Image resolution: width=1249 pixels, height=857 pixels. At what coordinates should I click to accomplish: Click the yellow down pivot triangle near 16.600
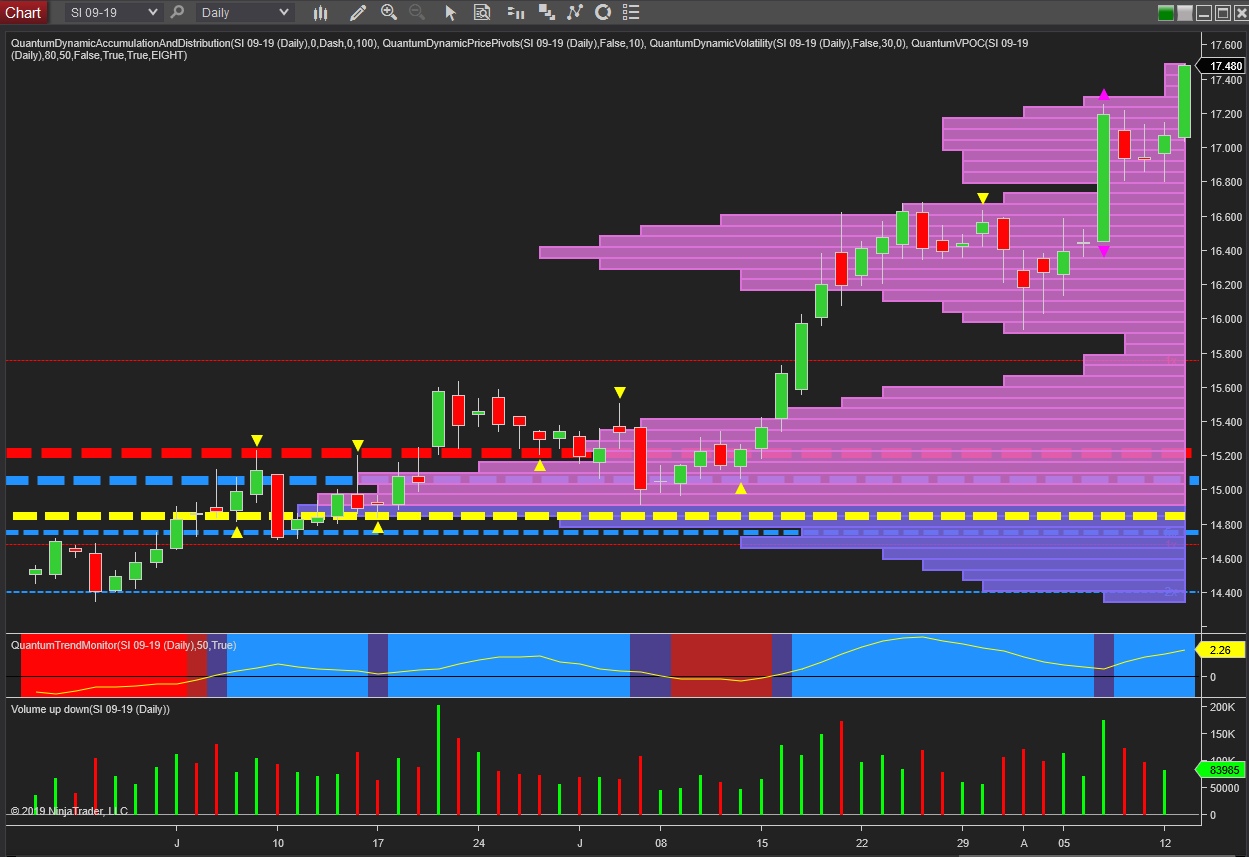coord(983,198)
